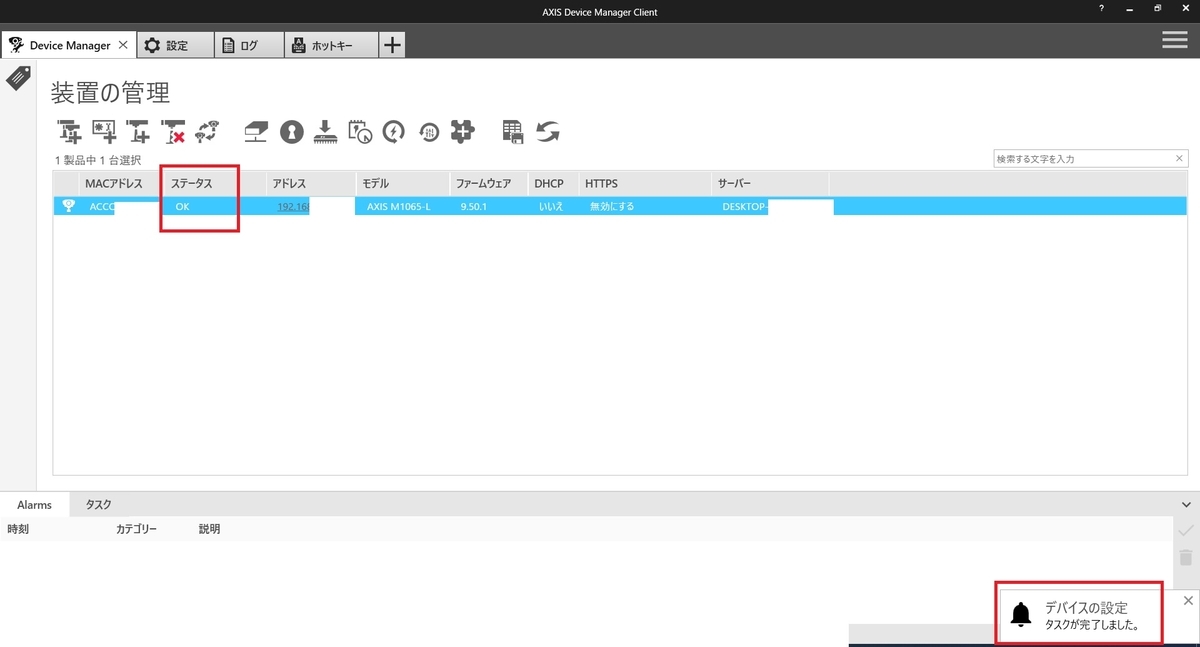Click the 説明 alarm column header
Screen dimensions: 1200x647
coord(209,529)
